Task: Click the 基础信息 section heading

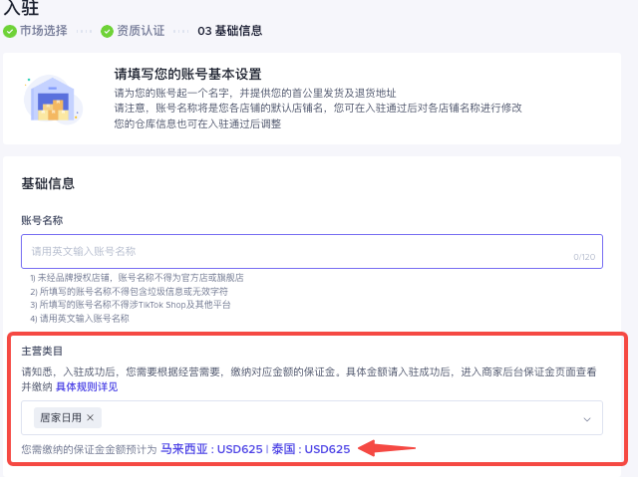Action: click(x=48, y=184)
